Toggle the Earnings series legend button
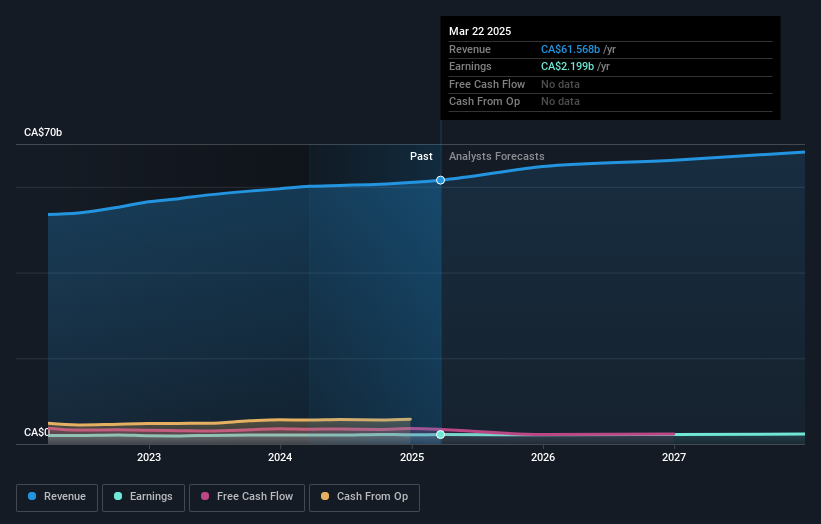Image resolution: width=821 pixels, height=524 pixels. (x=143, y=497)
